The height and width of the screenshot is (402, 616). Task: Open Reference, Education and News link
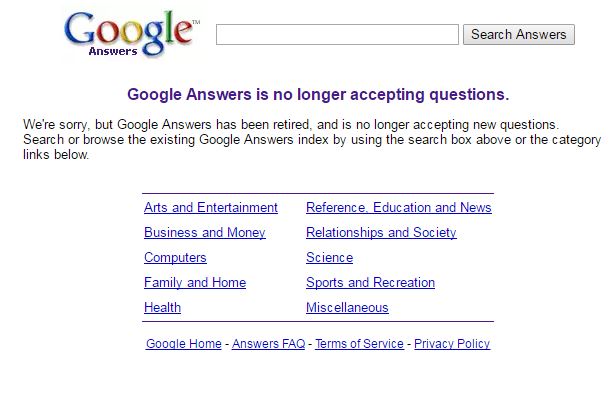(399, 208)
